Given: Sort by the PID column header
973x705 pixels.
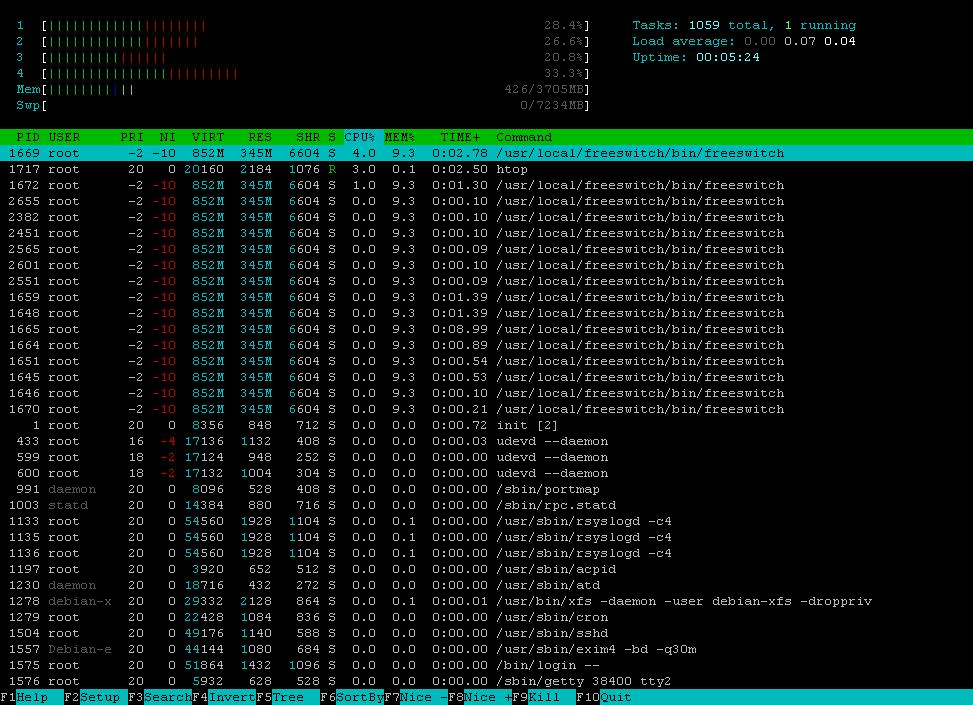Looking at the screenshot, I should 28,137.
